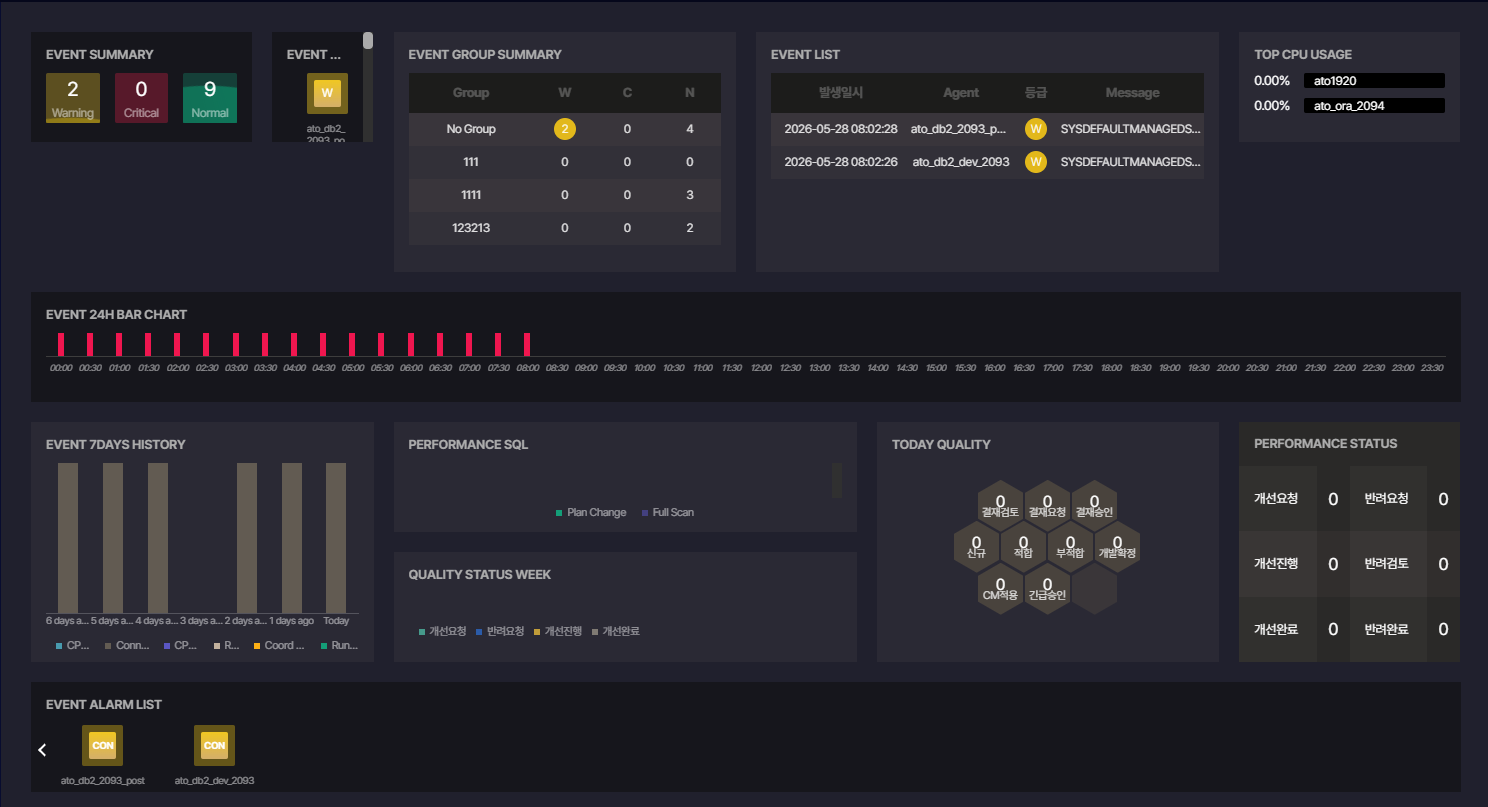The height and width of the screenshot is (807, 1488).
Task: Click W grade badge for 08:02:28 event
Action: click(1036, 129)
